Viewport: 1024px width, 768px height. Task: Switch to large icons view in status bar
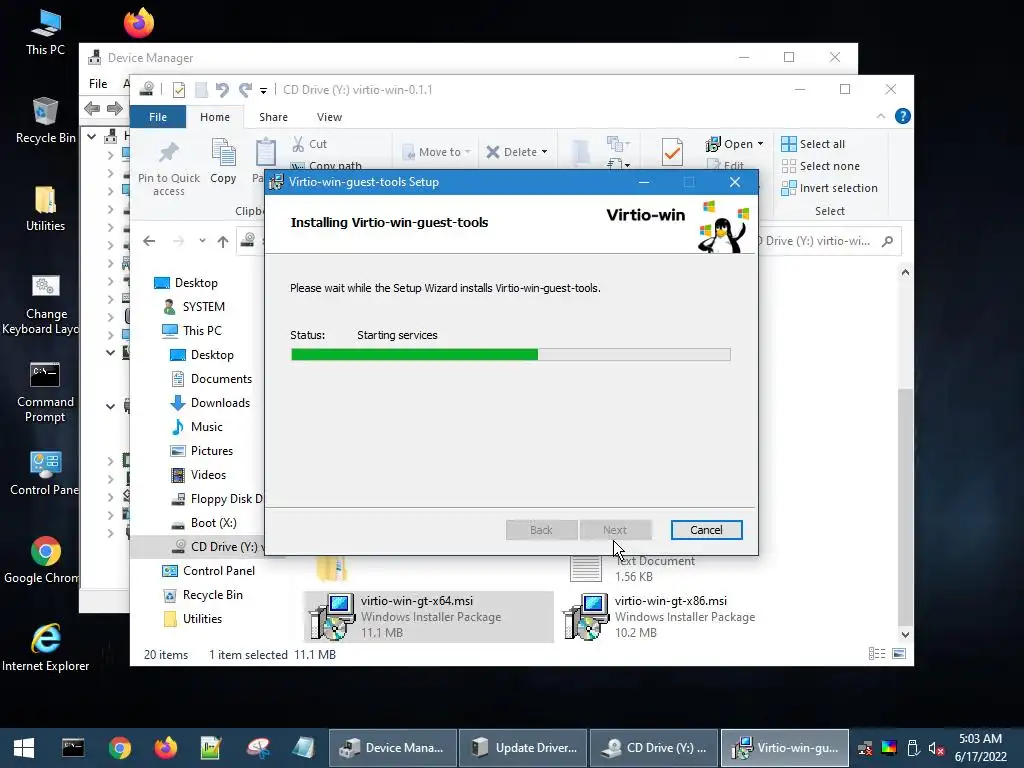(x=899, y=654)
